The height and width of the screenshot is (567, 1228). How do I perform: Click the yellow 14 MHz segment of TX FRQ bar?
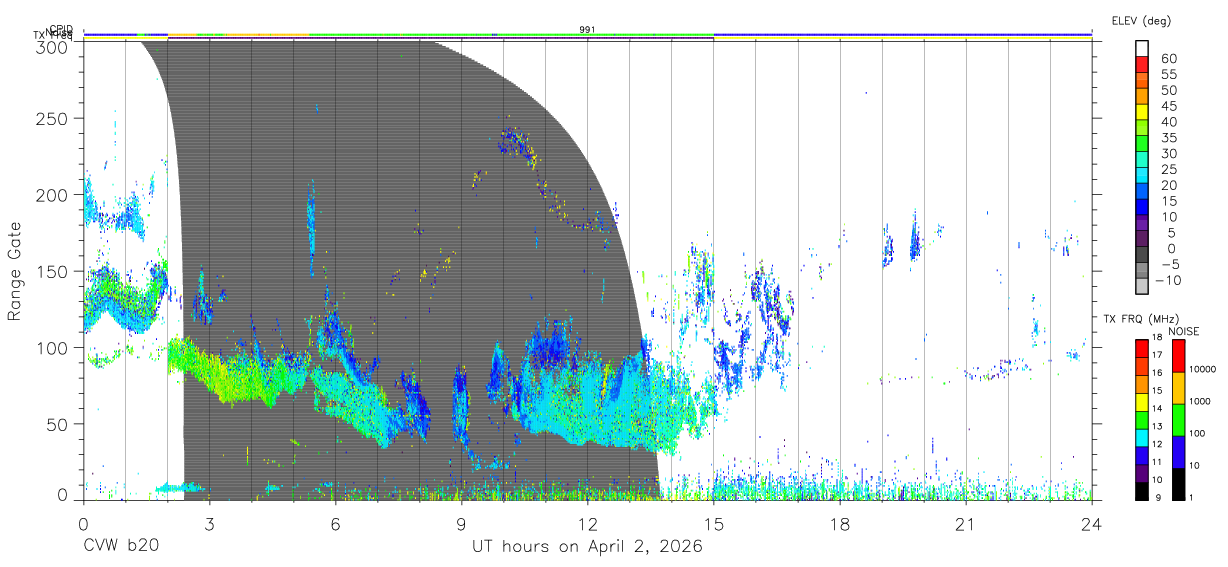point(1142,401)
